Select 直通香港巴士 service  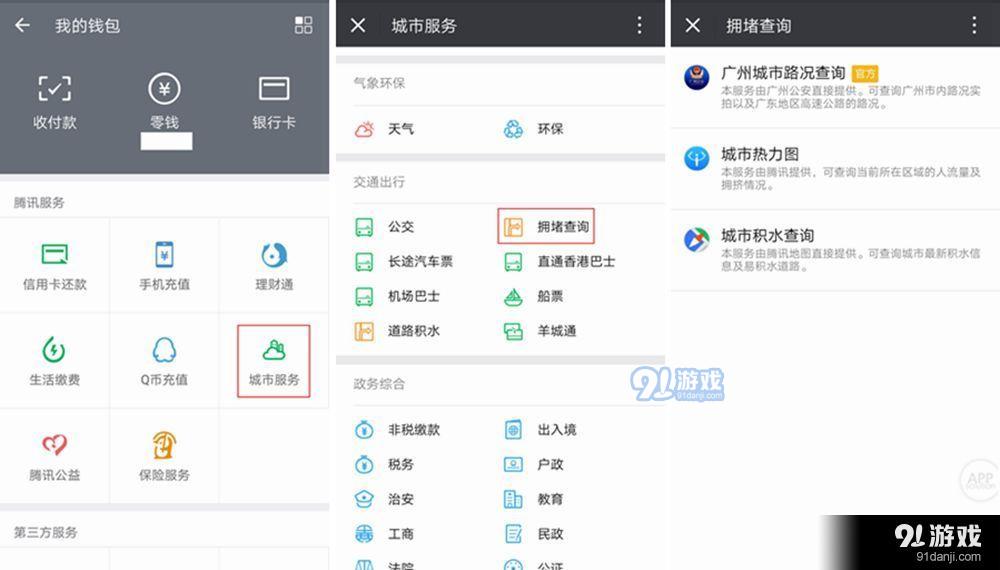pos(559,261)
